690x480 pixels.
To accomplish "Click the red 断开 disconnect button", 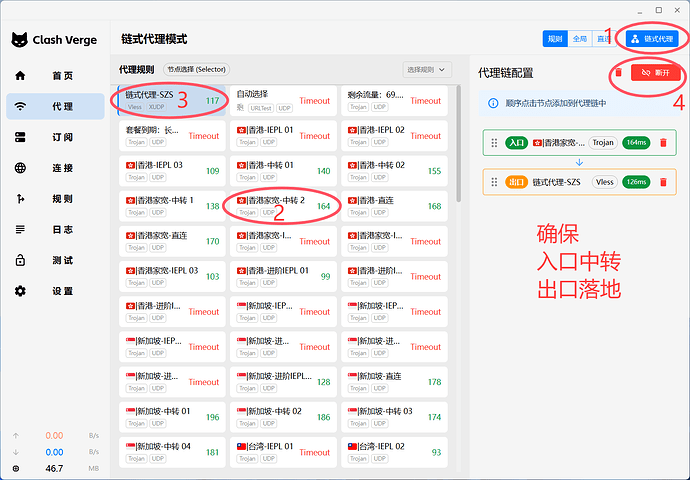I will (x=656, y=73).
